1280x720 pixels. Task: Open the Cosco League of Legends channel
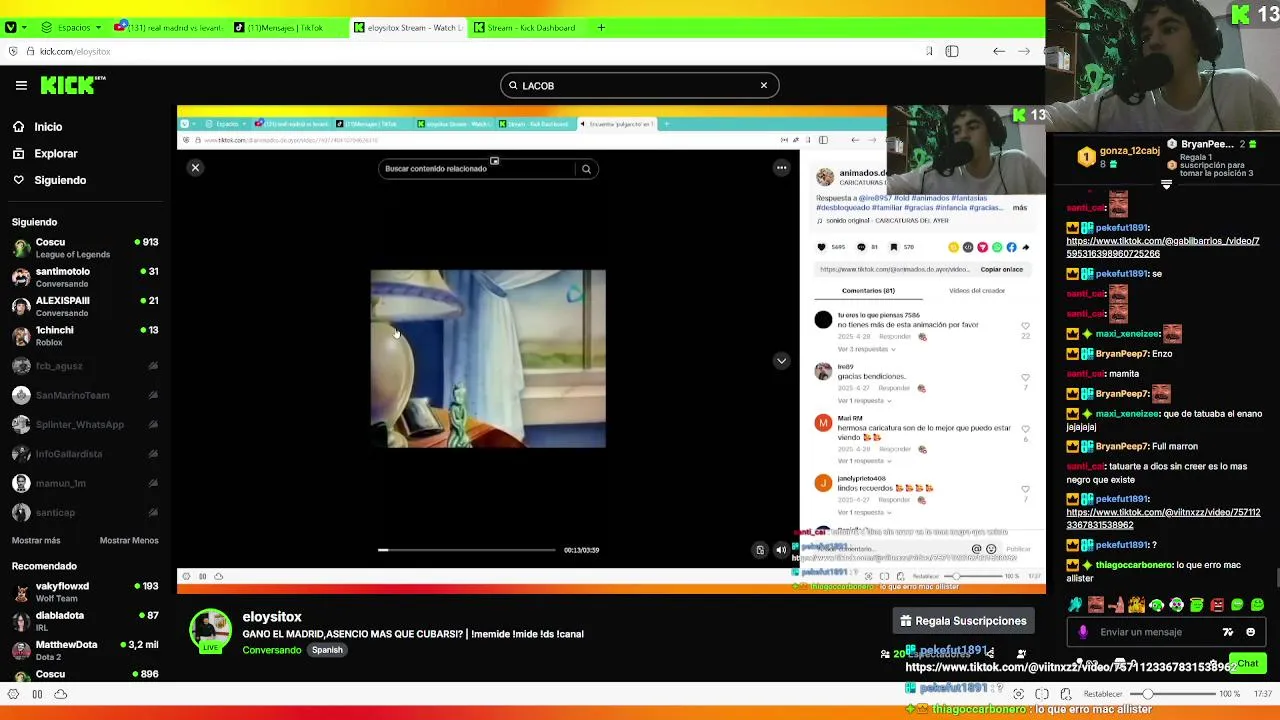tap(85, 247)
